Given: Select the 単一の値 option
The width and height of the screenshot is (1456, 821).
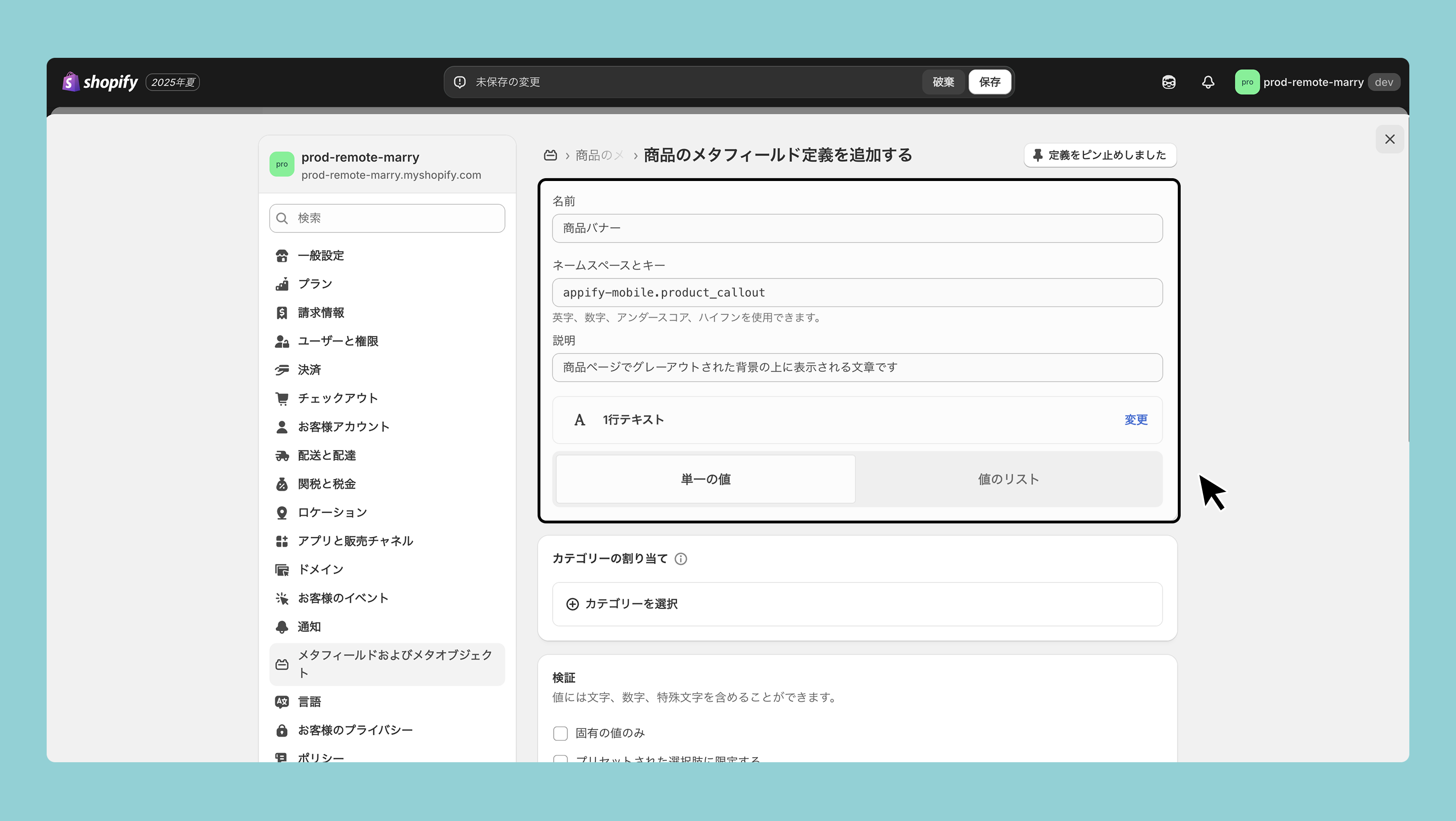Looking at the screenshot, I should 706,479.
